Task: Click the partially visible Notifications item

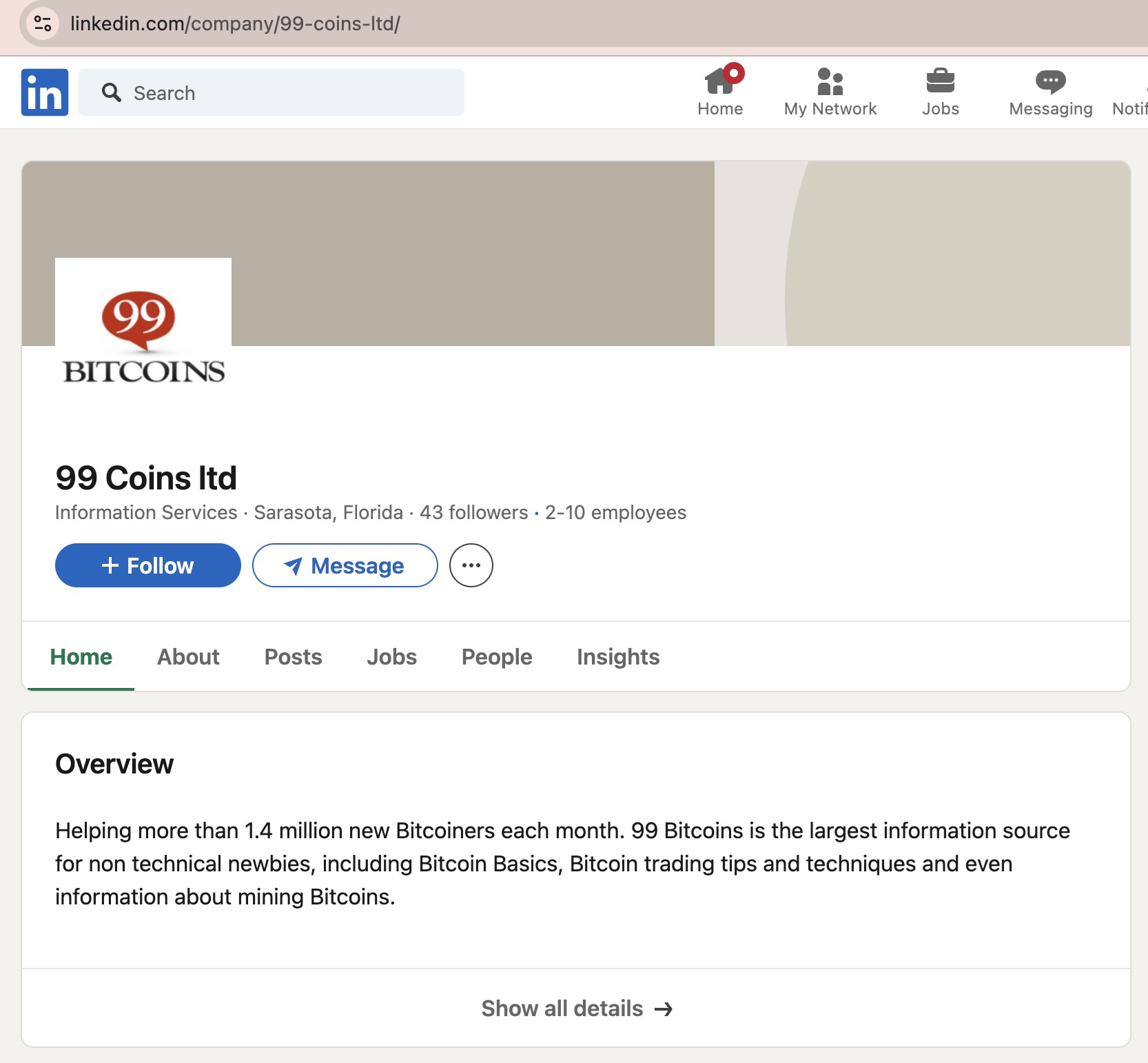Action: pos(1130,92)
